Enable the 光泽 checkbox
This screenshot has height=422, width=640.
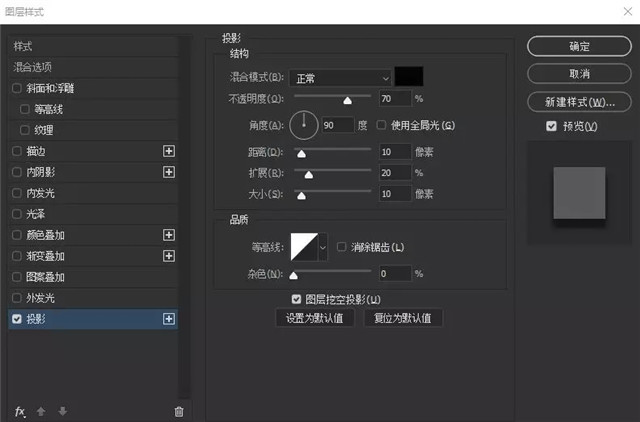pos(17,214)
